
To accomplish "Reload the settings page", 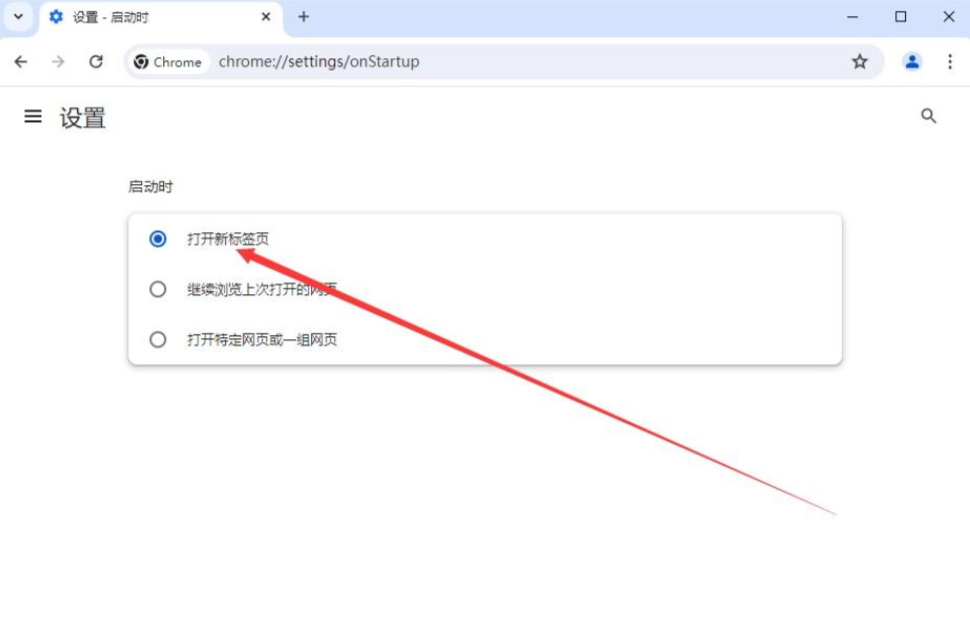I will [x=96, y=62].
